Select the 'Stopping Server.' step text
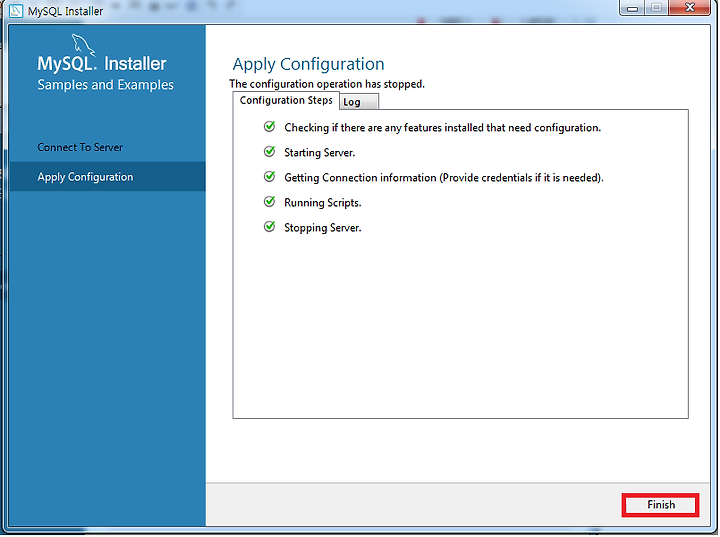The image size is (720, 537). 323,228
